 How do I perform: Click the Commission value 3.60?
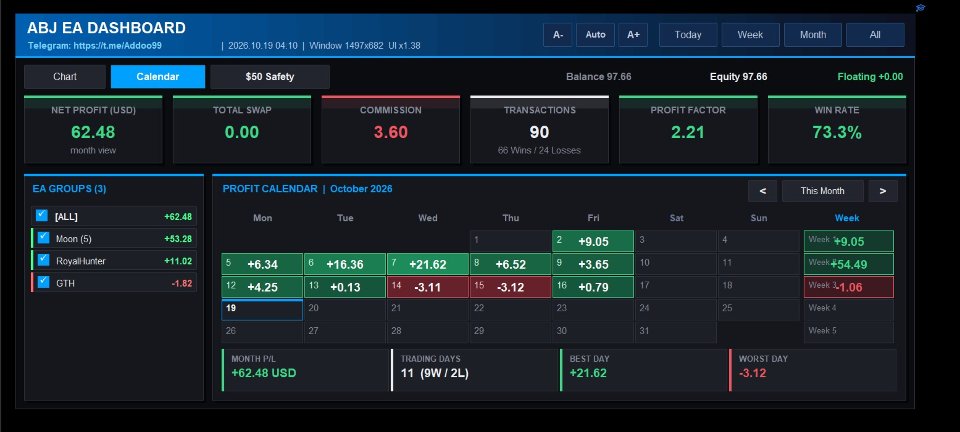[x=391, y=132]
